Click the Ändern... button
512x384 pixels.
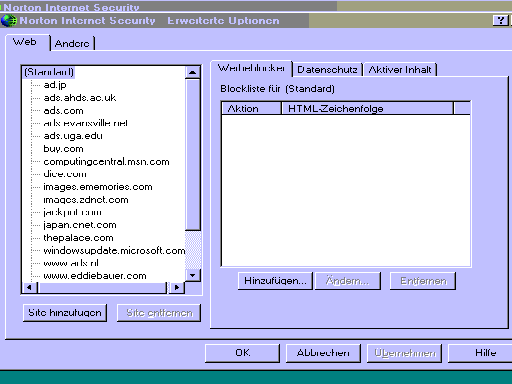[347, 281]
